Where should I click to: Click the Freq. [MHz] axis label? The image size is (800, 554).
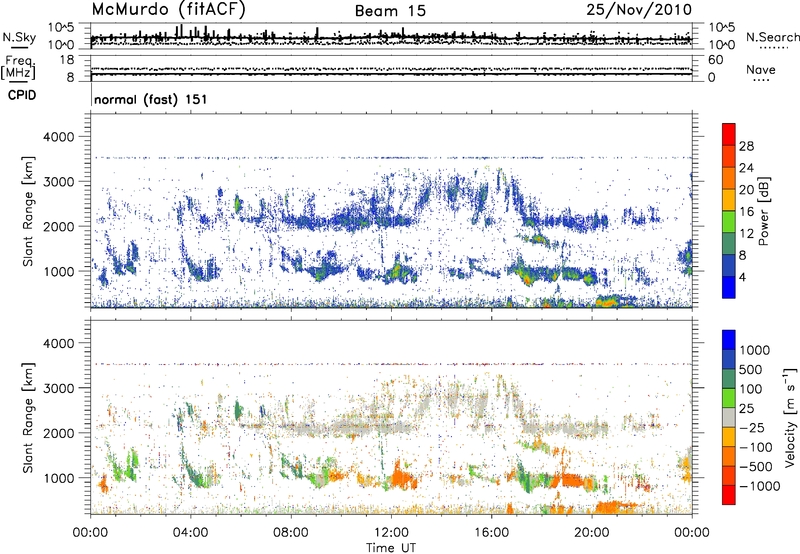pyautogui.click(x=18, y=68)
